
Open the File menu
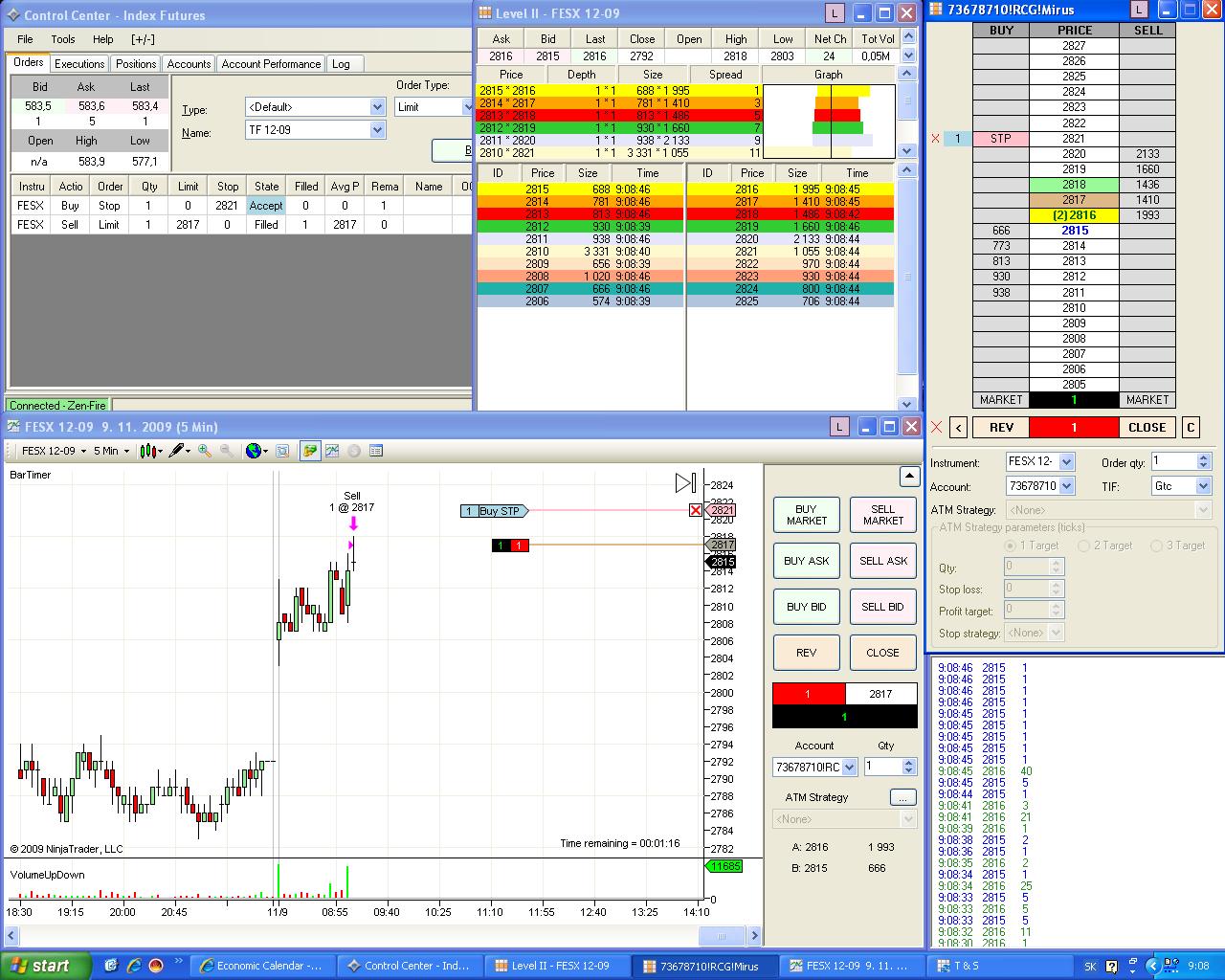[25, 39]
